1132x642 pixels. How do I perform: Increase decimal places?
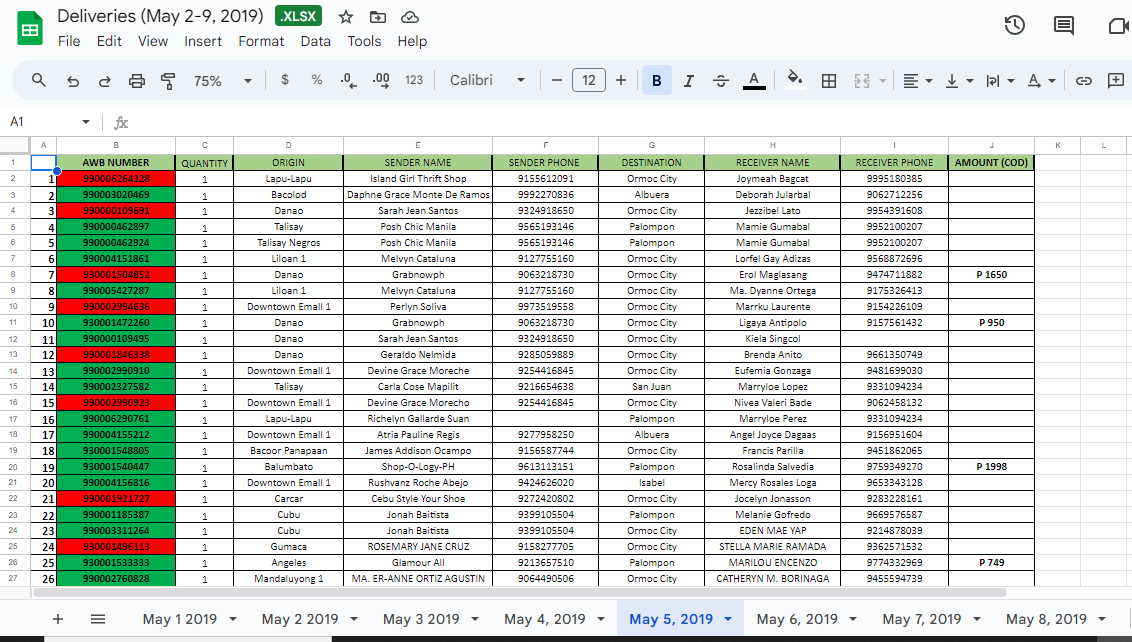coord(381,80)
